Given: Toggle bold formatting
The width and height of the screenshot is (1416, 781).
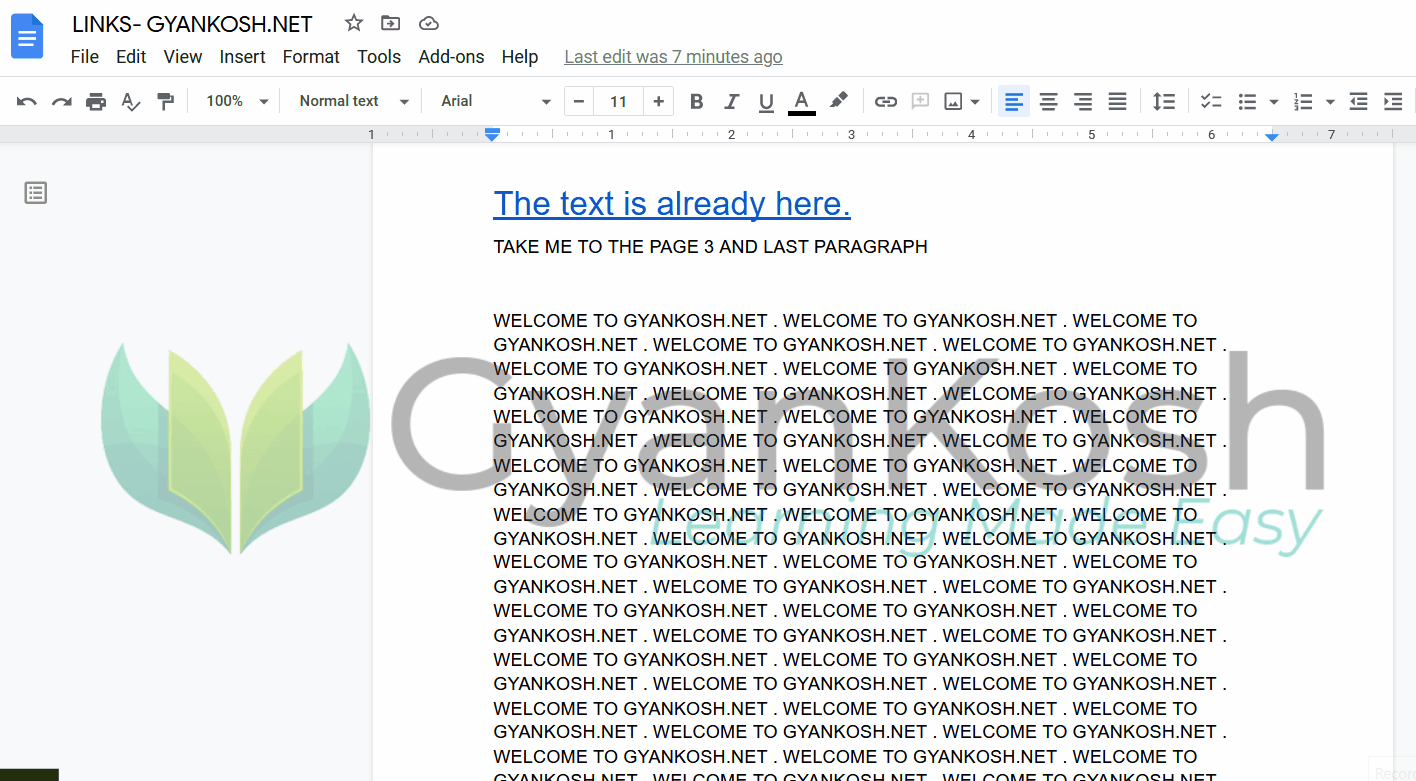Looking at the screenshot, I should (696, 101).
